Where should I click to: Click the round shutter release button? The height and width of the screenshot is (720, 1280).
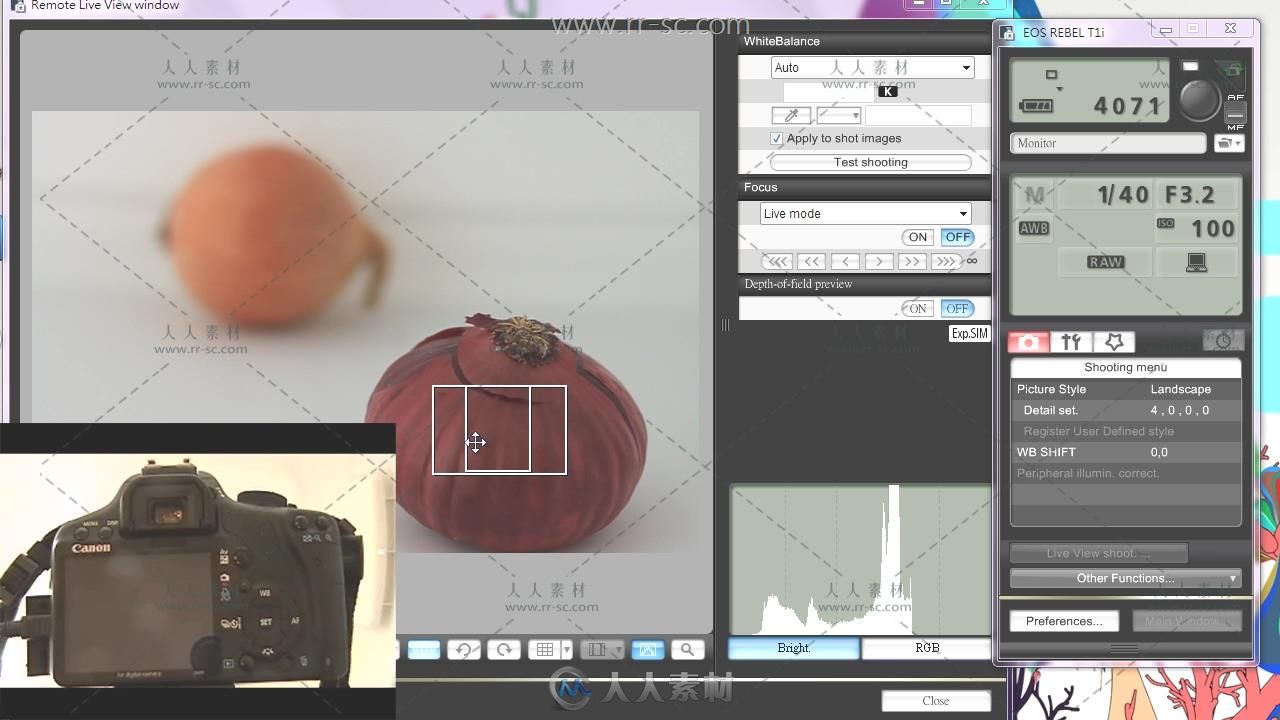pos(1199,99)
